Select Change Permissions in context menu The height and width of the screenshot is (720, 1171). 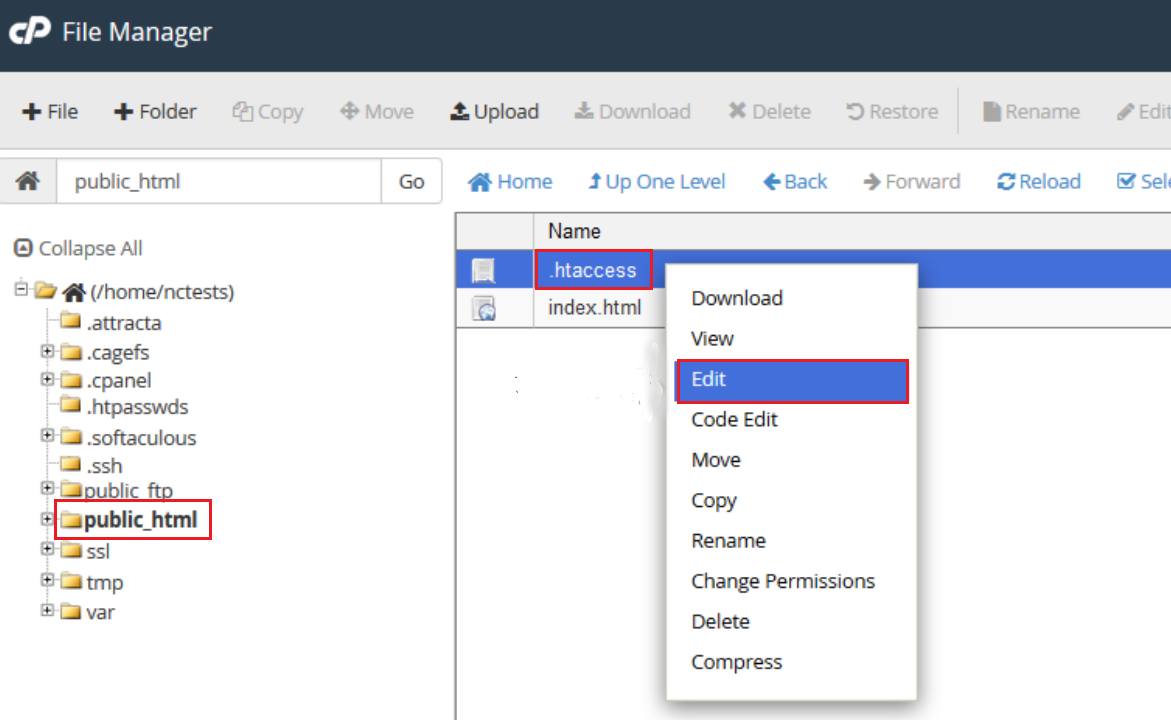point(782,581)
